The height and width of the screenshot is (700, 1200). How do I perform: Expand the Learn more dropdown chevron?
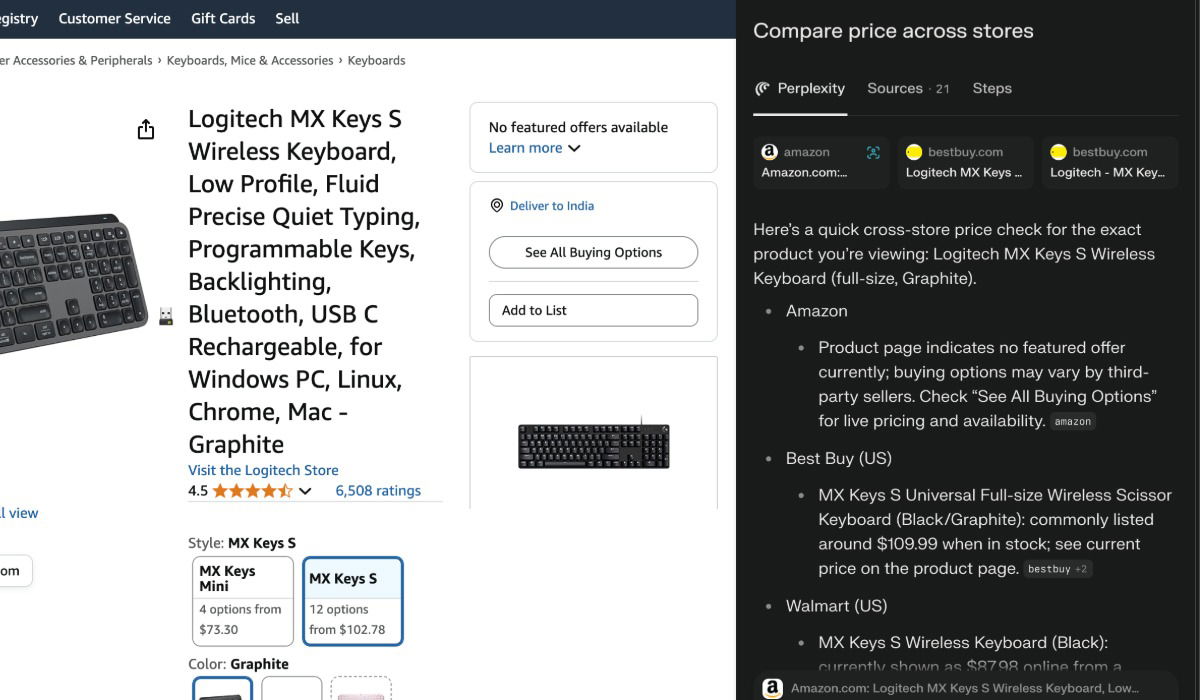tap(574, 149)
